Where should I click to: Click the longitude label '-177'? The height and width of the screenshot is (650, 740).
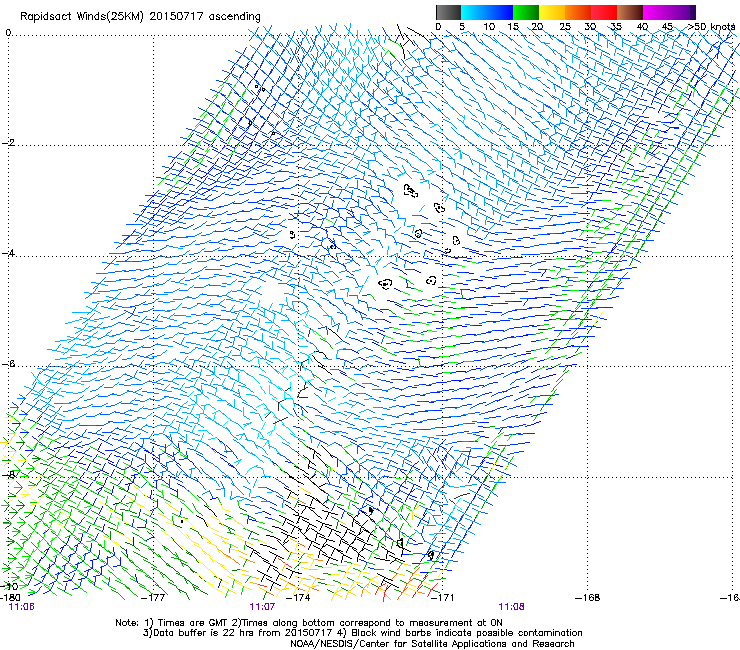coord(153,597)
